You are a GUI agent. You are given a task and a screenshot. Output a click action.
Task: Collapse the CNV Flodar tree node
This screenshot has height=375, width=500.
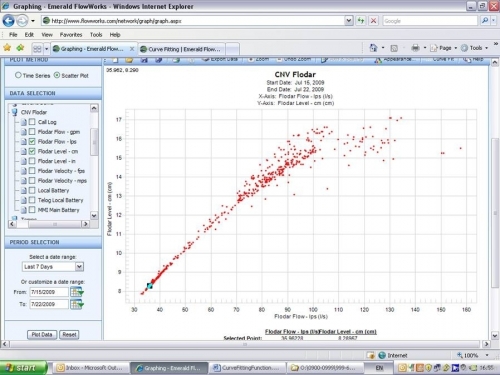click(x=9, y=112)
